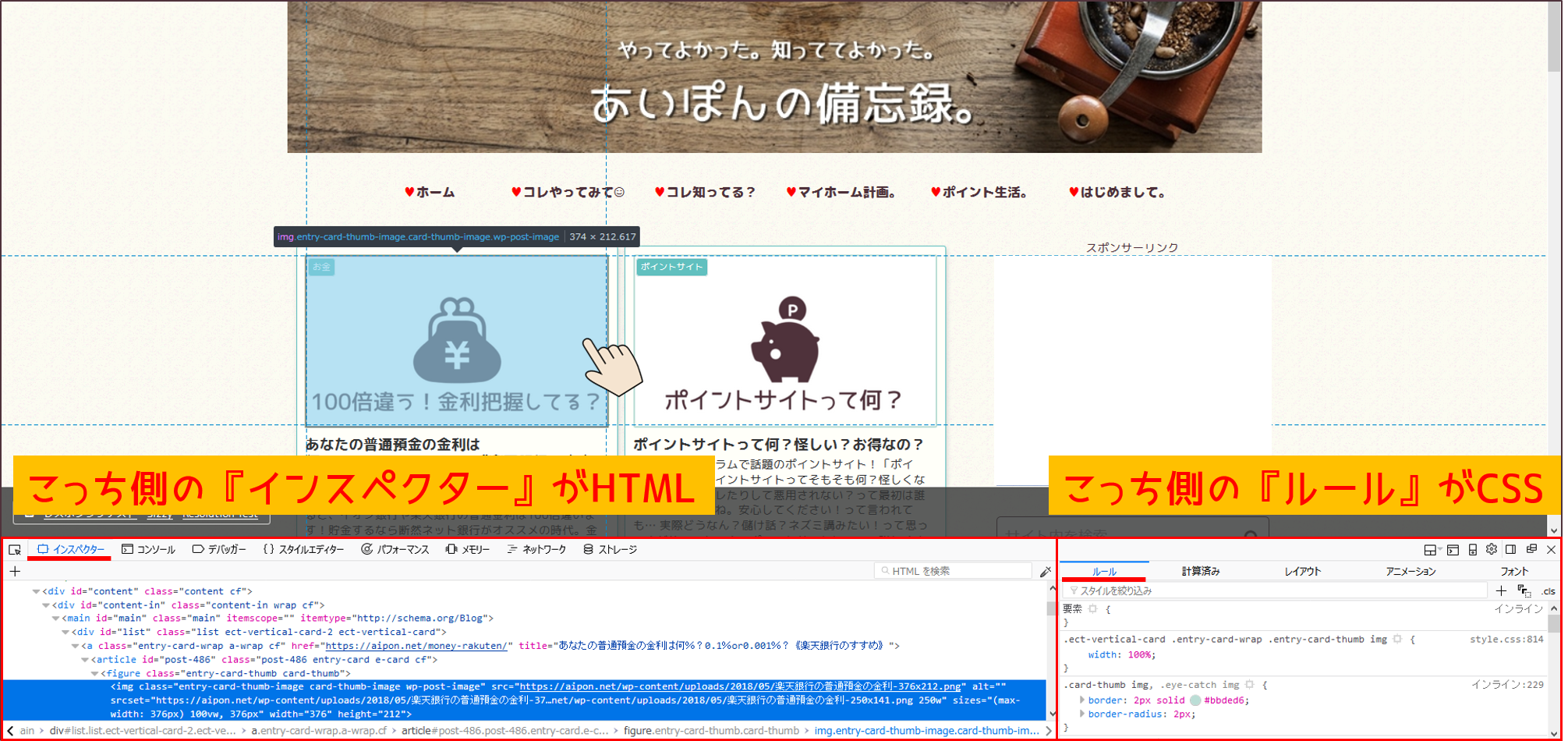The image size is (1568, 741).
Task: Select the div#list breadcrumb
Action: tap(143, 731)
